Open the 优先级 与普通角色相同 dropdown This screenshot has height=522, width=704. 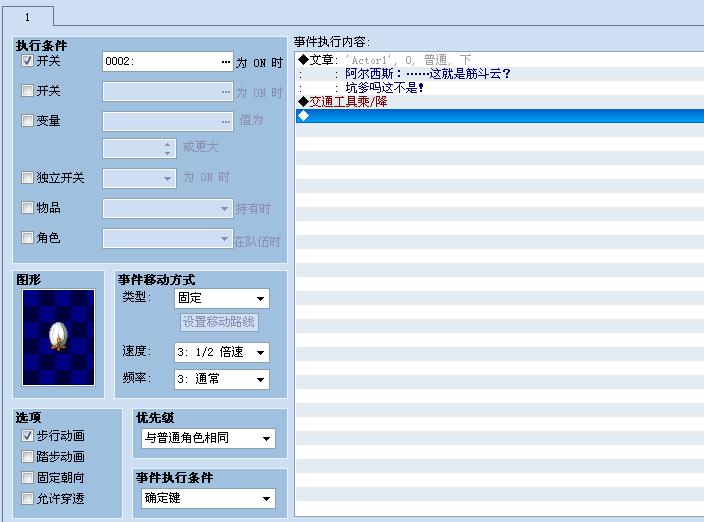pyautogui.click(x=208, y=438)
